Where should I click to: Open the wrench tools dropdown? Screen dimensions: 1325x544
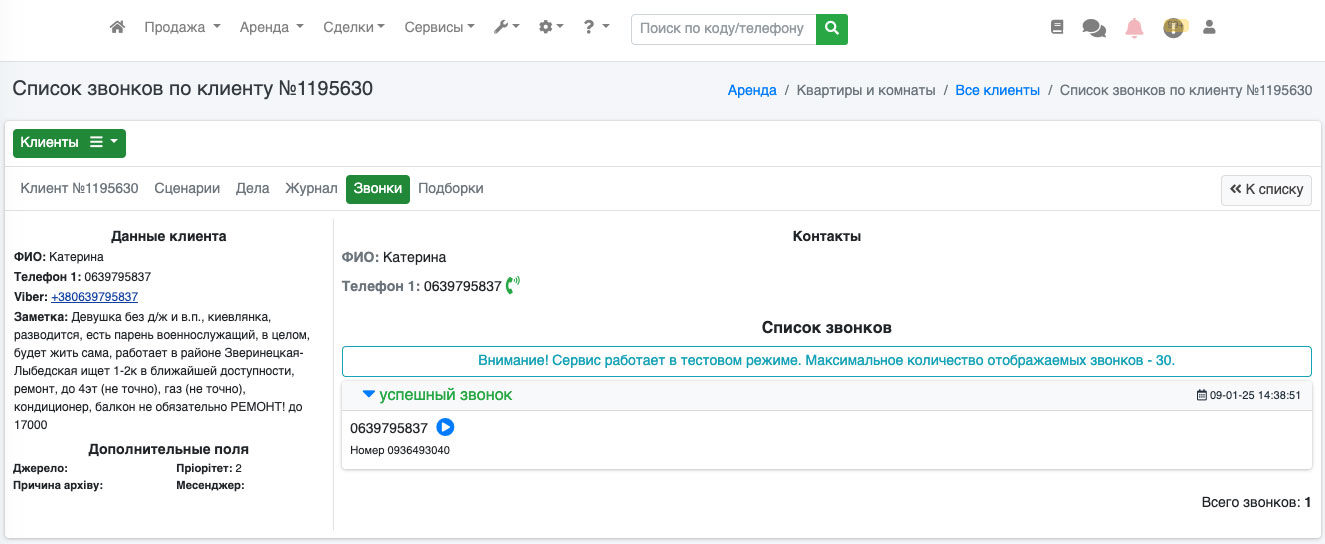[506, 28]
